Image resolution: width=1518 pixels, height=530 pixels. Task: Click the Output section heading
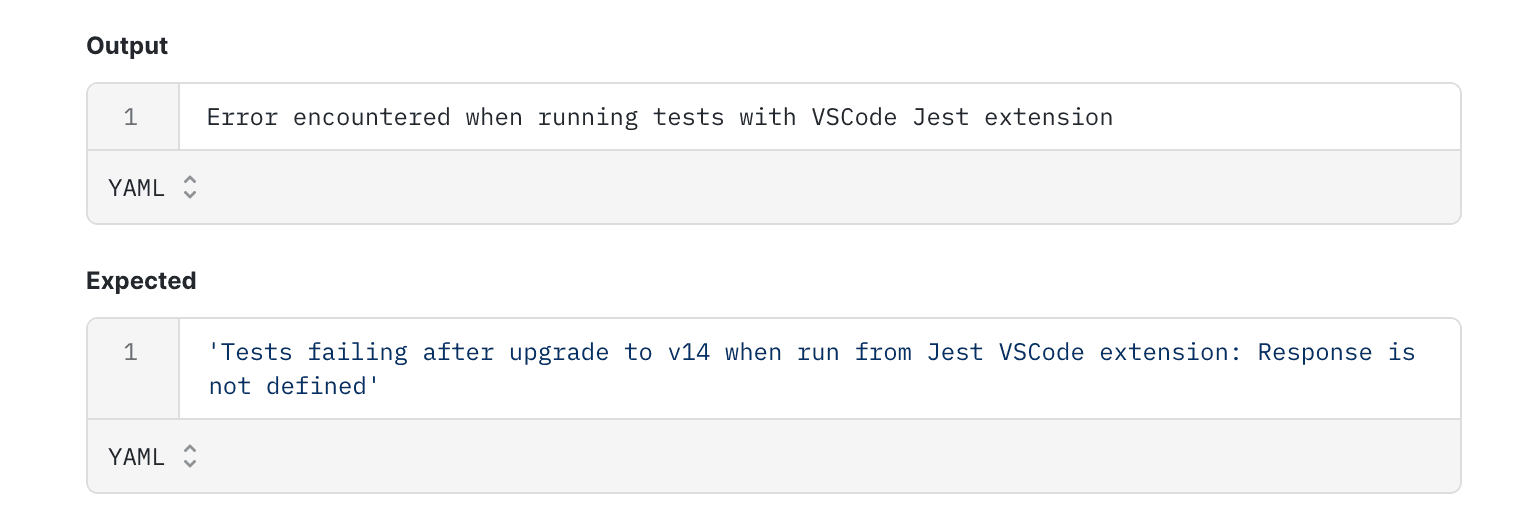click(x=127, y=46)
